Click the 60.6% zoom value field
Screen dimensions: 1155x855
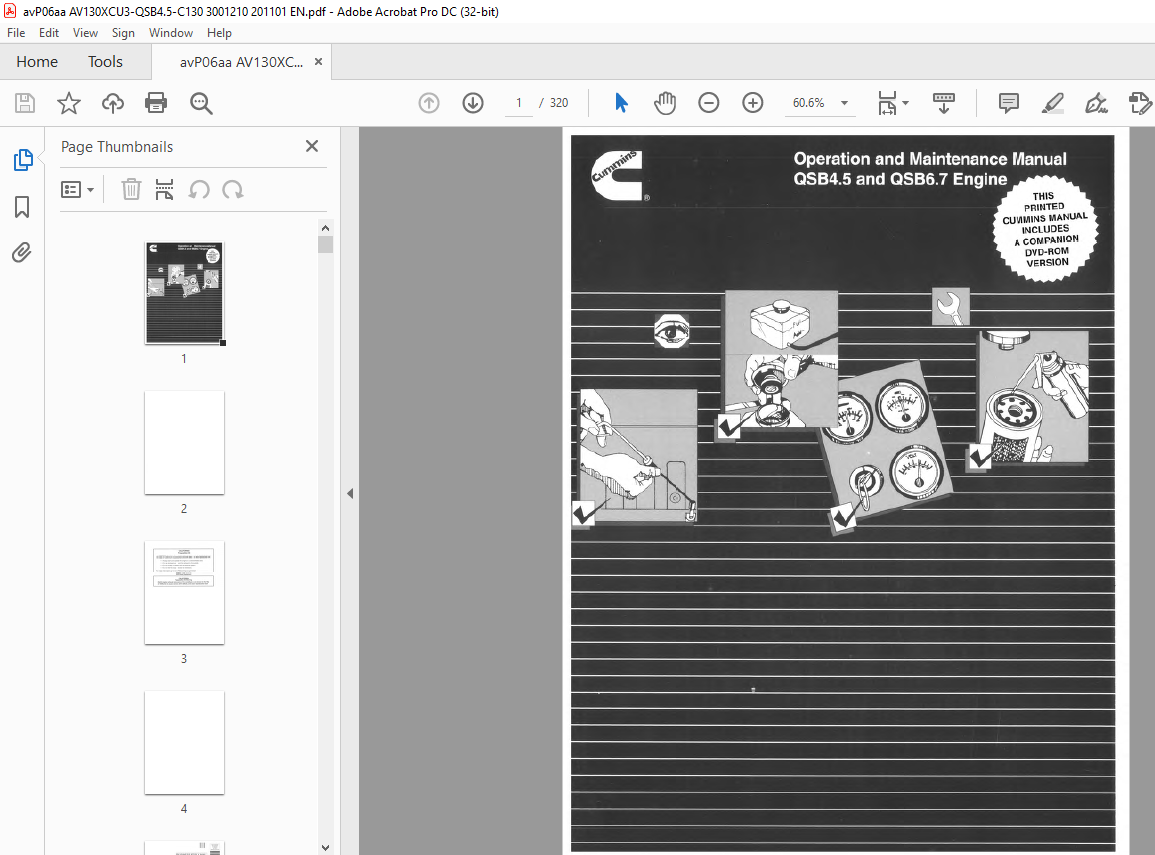(809, 103)
